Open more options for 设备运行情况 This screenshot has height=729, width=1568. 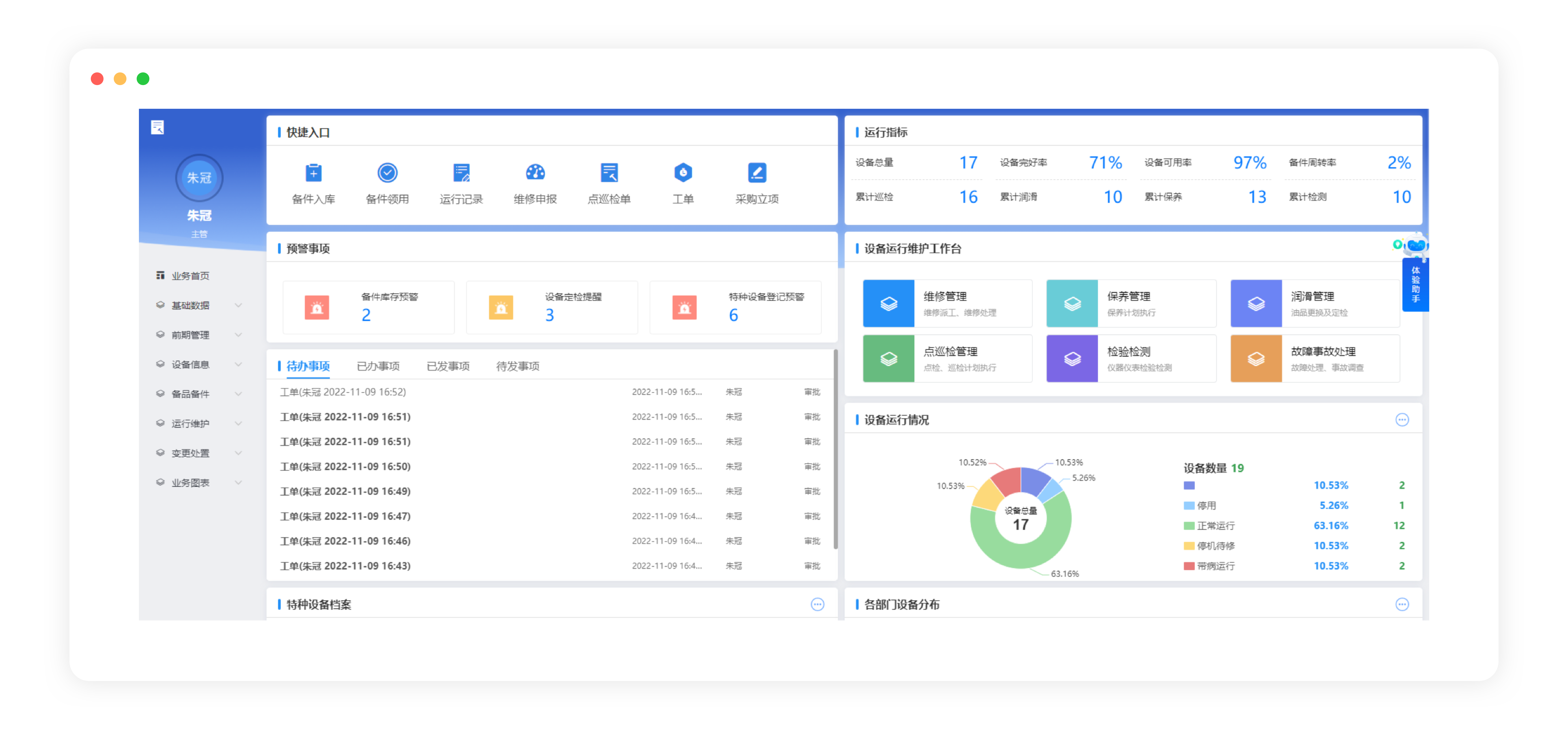click(1402, 420)
